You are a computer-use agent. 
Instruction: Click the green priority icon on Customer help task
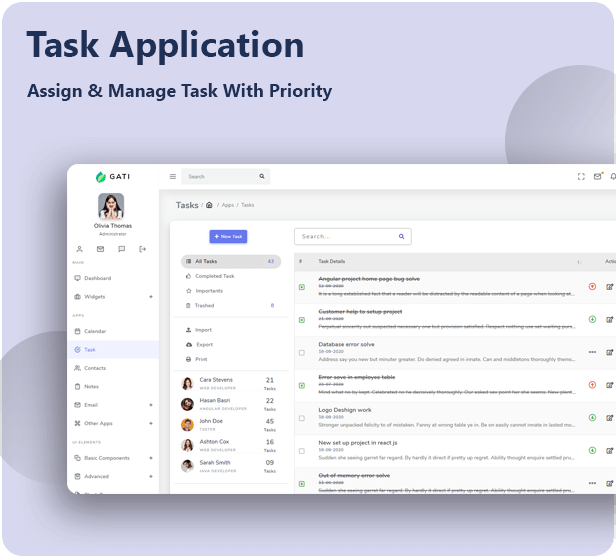click(x=592, y=319)
